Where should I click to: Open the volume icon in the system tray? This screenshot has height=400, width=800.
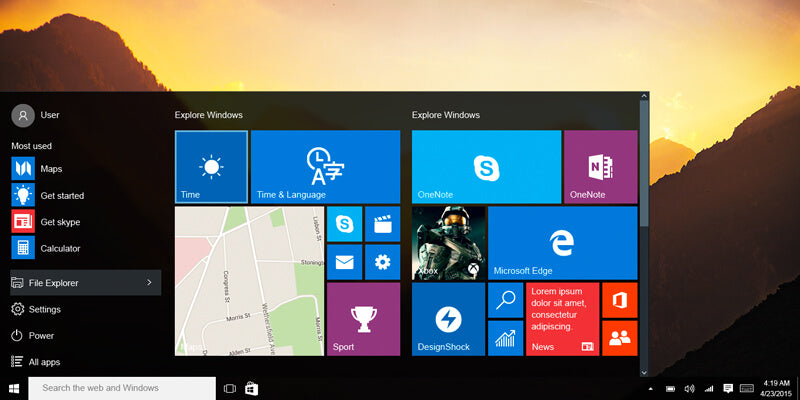pos(689,388)
